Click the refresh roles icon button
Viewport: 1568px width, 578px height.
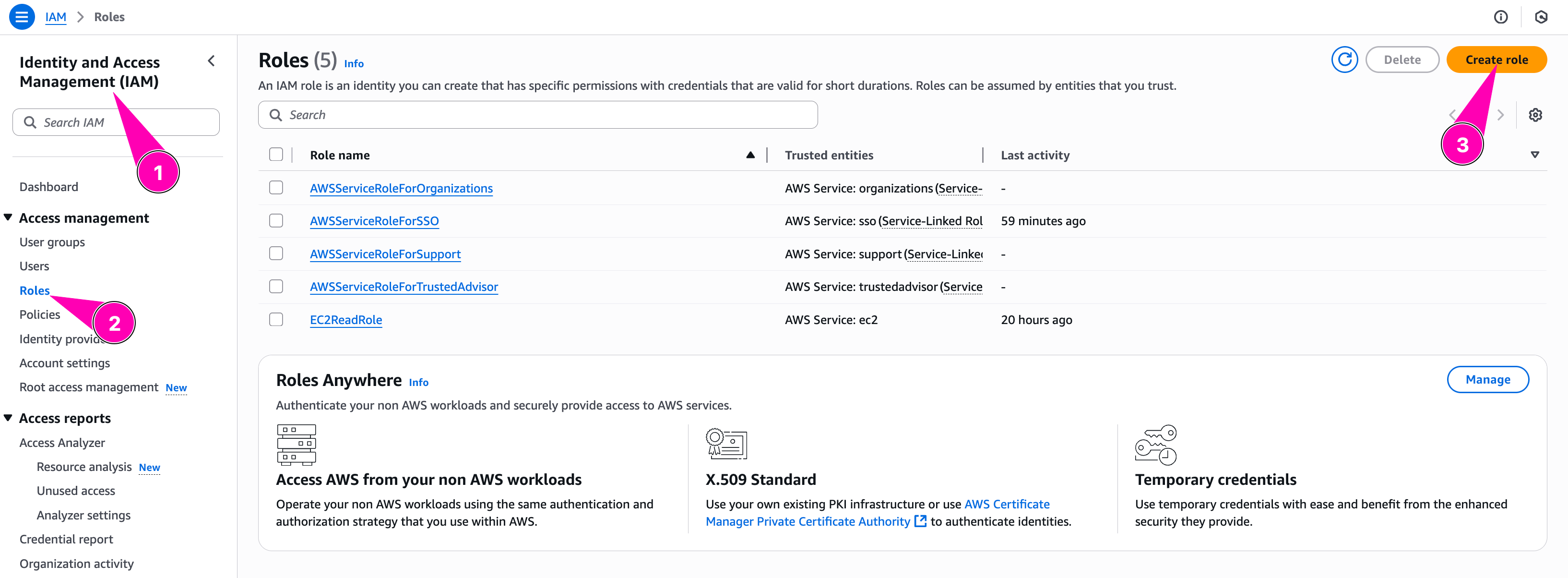pos(1344,60)
